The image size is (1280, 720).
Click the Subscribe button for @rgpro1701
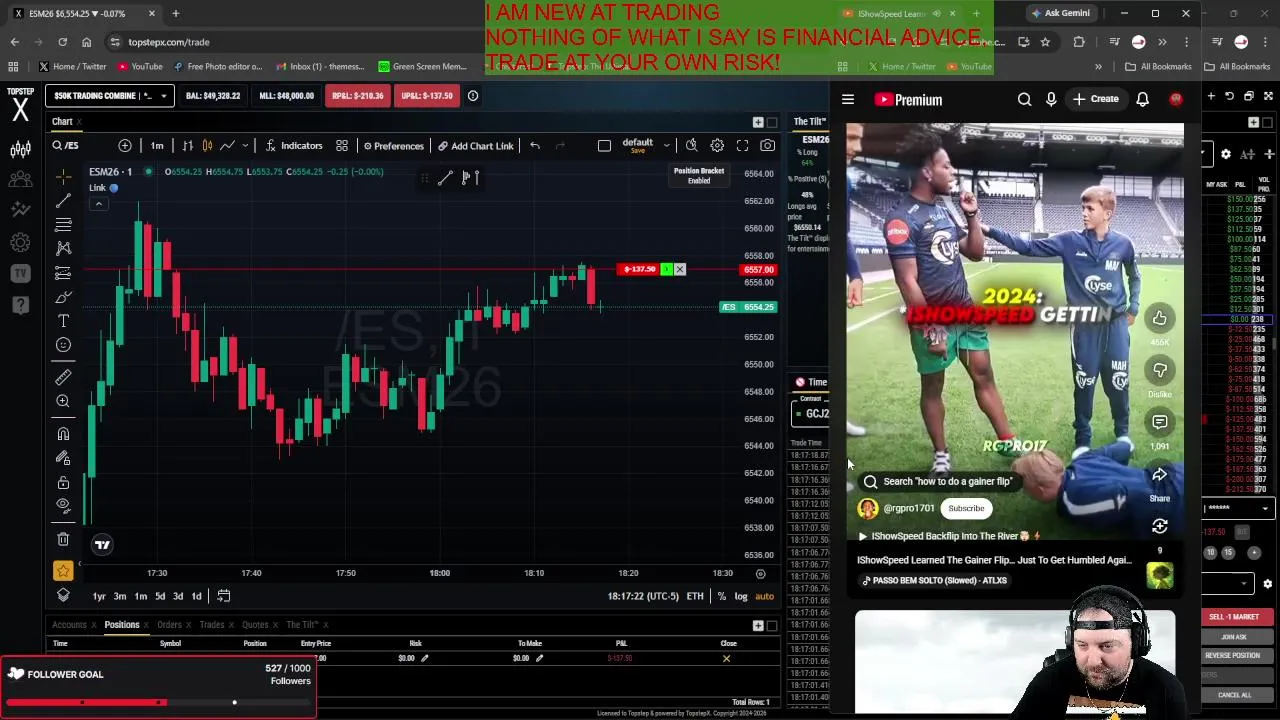pyautogui.click(x=966, y=508)
